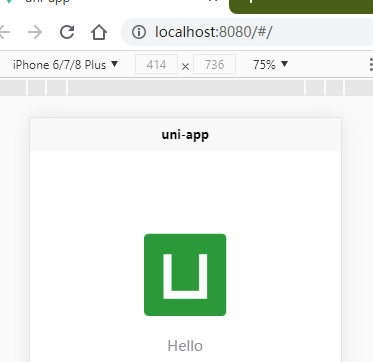Click the Hello text

185,346
